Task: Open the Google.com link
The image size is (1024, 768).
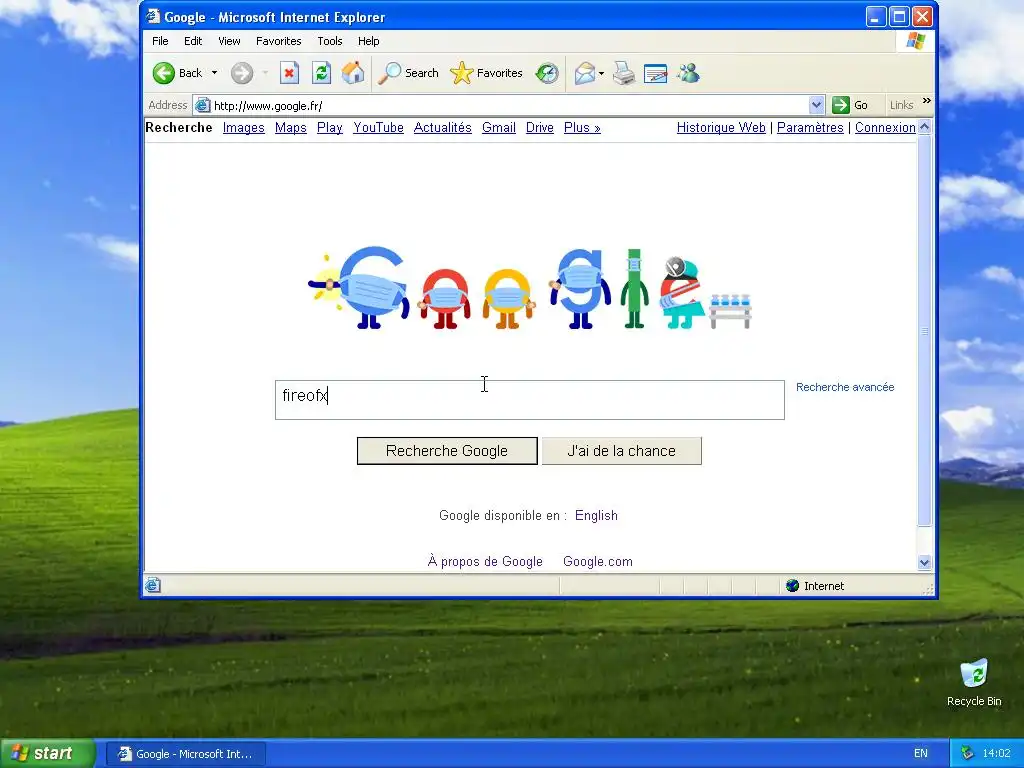Action: [598, 561]
